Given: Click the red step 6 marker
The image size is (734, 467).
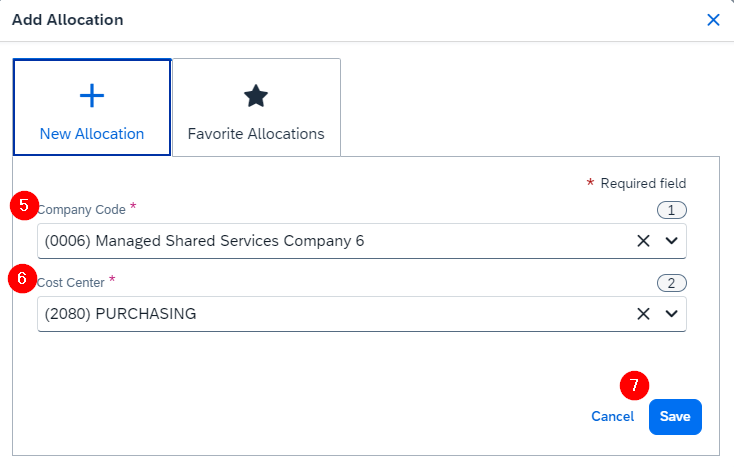Looking at the screenshot, I should pos(22,279).
